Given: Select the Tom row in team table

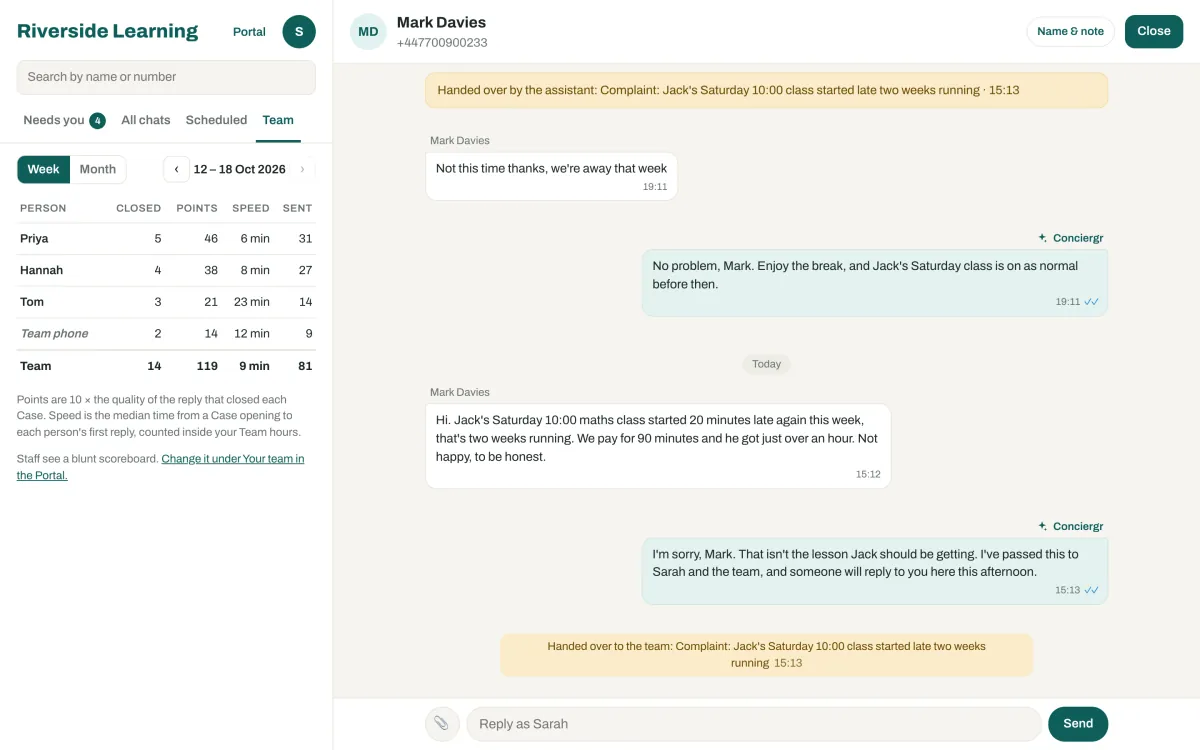Looking at the screenshot, I should click(x=166, y=302).
